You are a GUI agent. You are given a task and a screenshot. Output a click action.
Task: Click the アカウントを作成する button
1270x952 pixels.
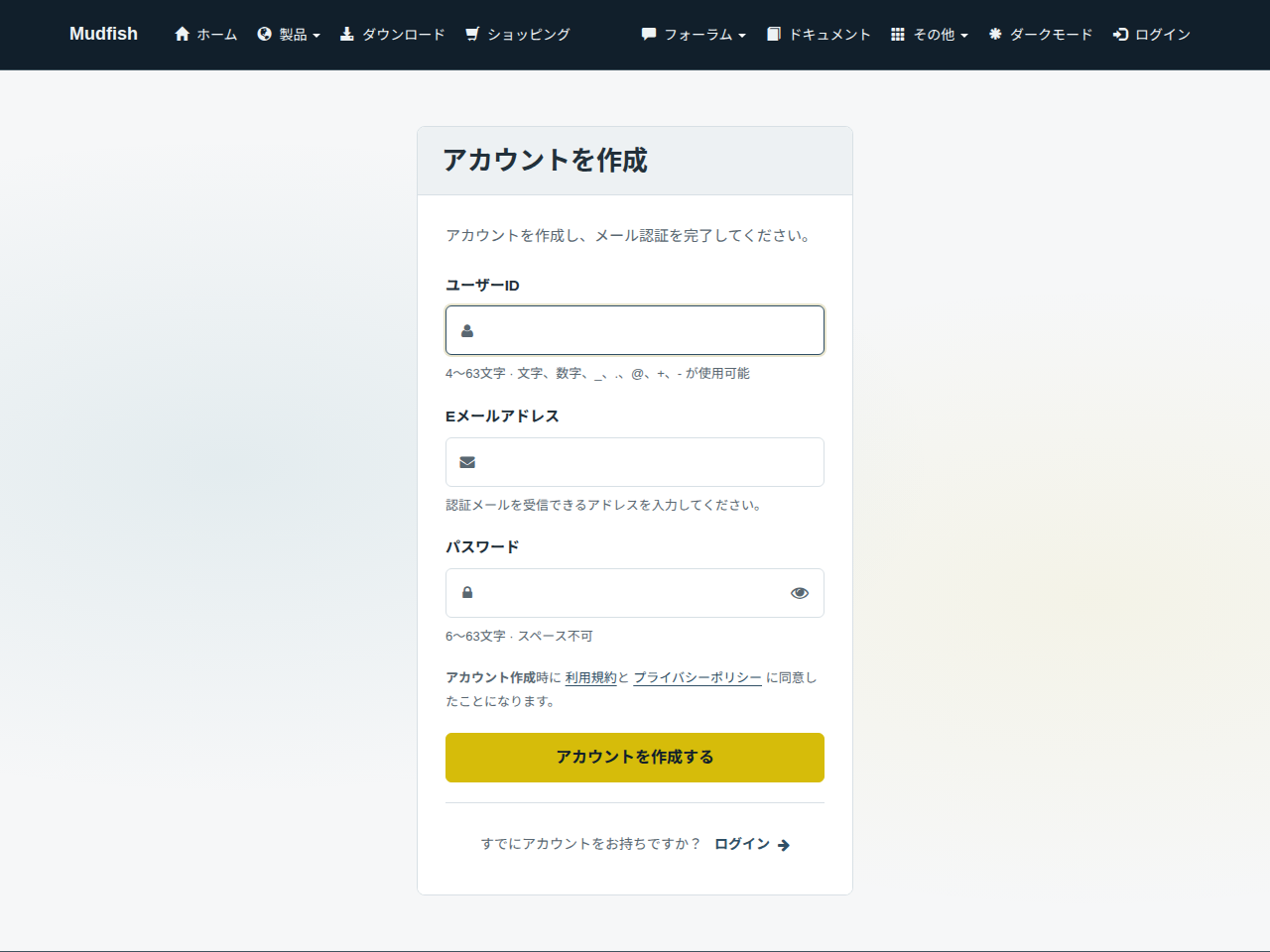[x=635, y=758]
